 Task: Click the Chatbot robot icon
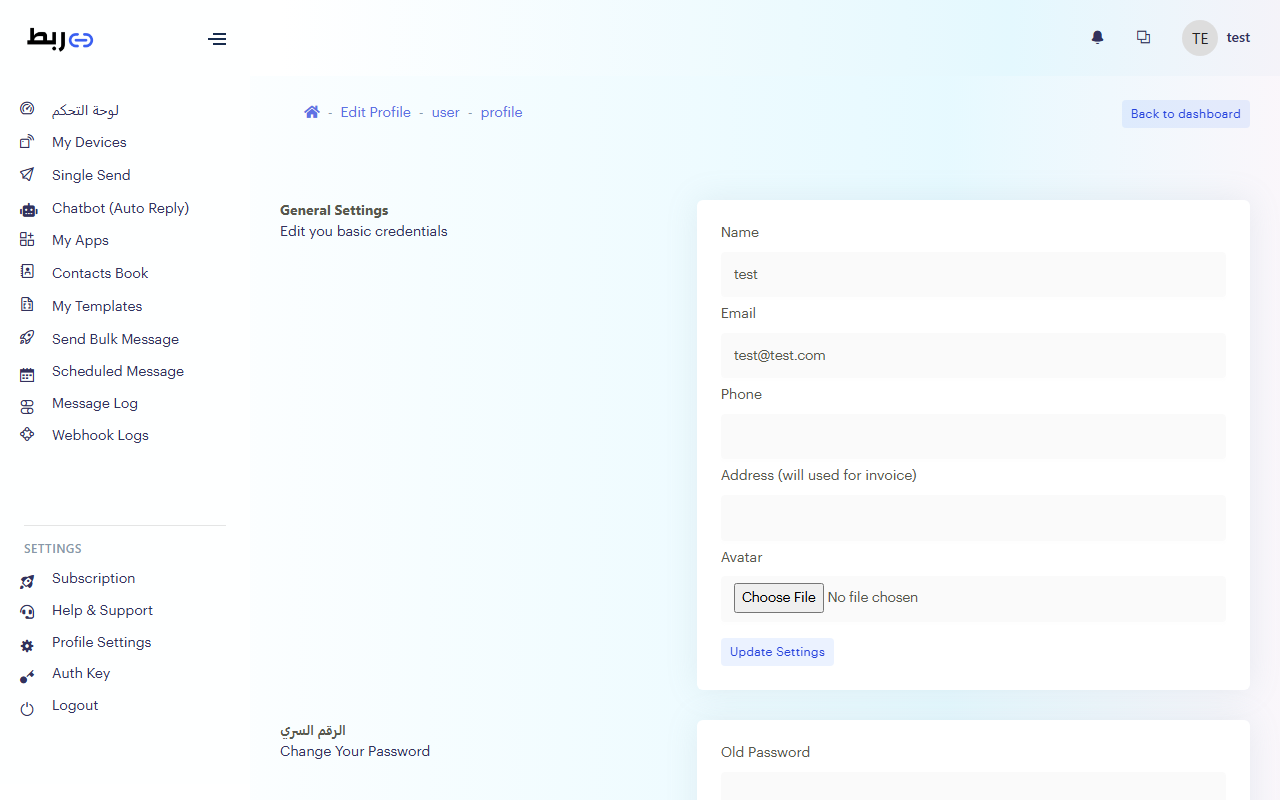click(28, 209)
